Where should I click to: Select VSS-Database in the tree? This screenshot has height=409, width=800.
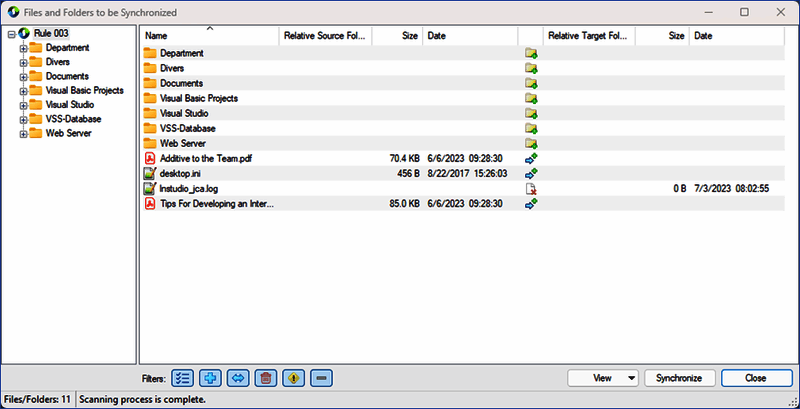tap(73, 119)
